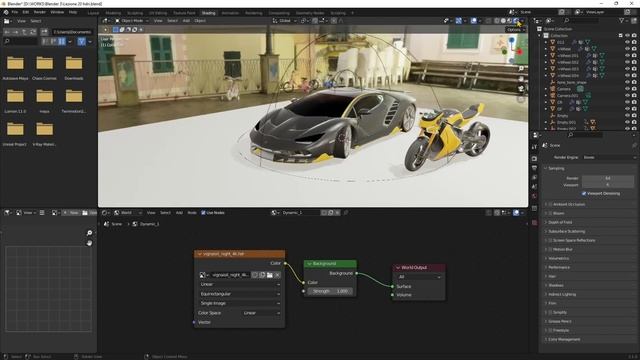Image resolution: width=640 pixels, height=360 pixels.
Task: Click the outliner search field
Action: tap(581, 20)
